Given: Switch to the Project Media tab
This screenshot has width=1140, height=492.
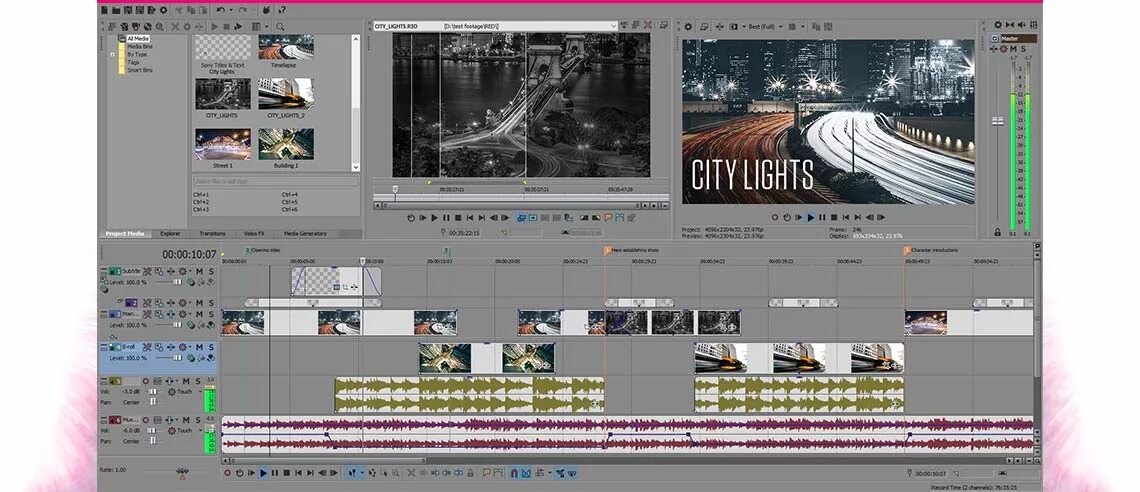Looking at the screenshot, I should [x=124, y=234].
